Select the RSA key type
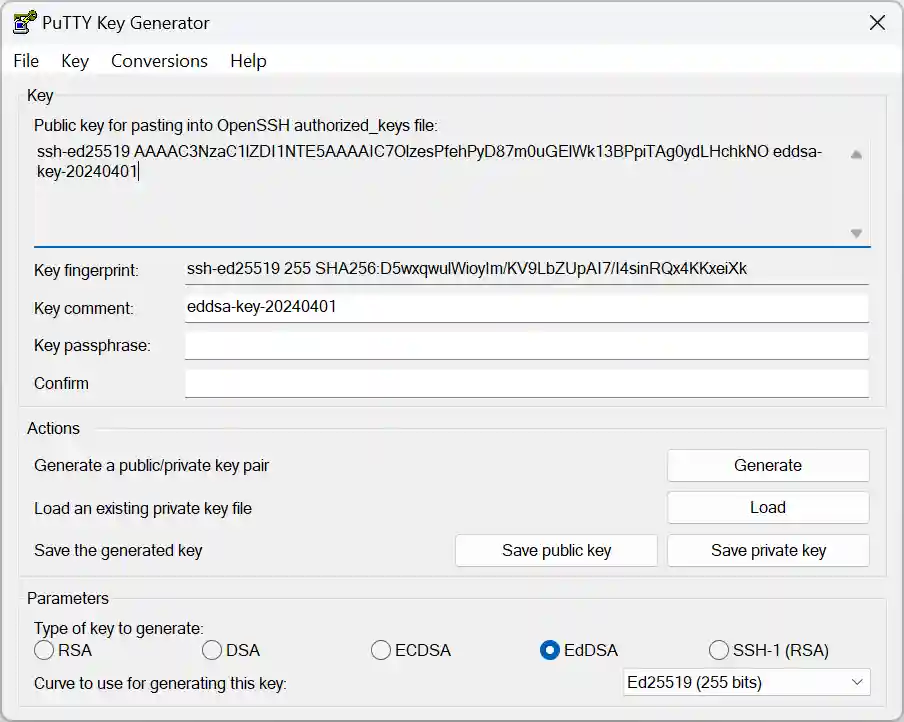This screenshot has width=904, height=722. [x=44, y=649]
